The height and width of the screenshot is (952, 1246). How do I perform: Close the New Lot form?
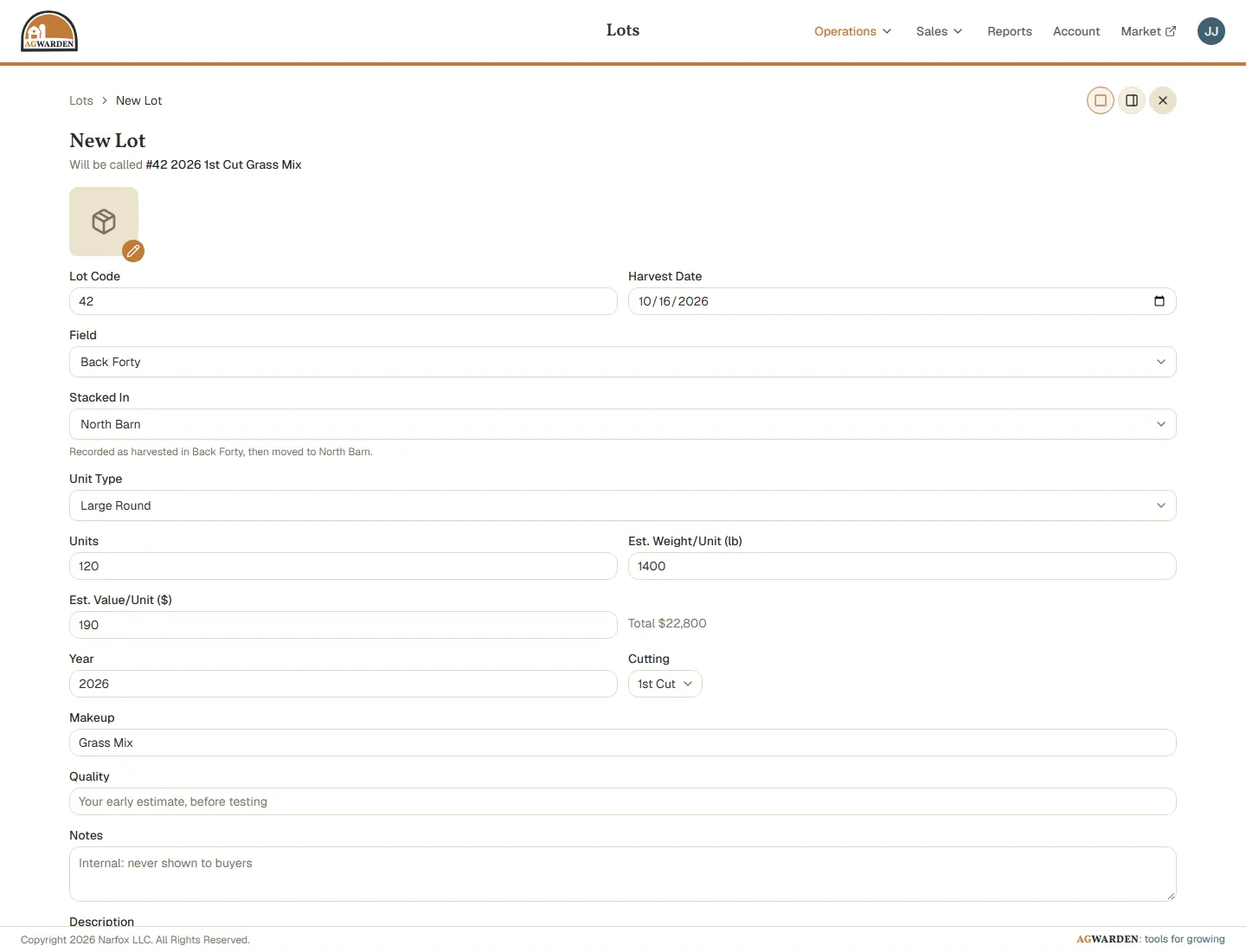(1163, 100)
